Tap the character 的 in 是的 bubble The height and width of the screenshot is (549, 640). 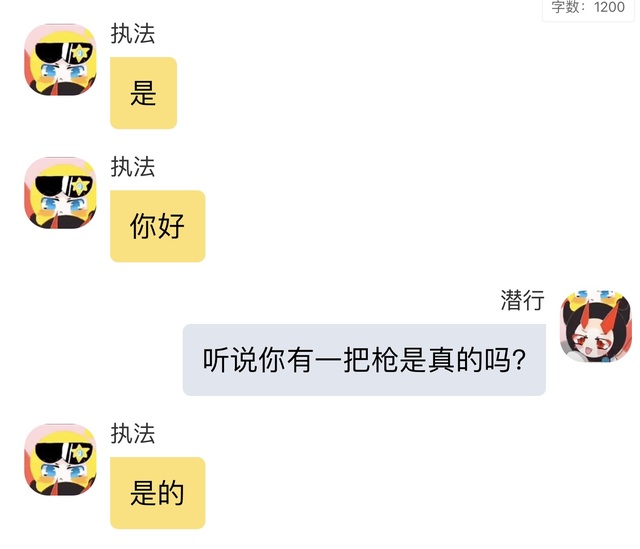[171, 493]
